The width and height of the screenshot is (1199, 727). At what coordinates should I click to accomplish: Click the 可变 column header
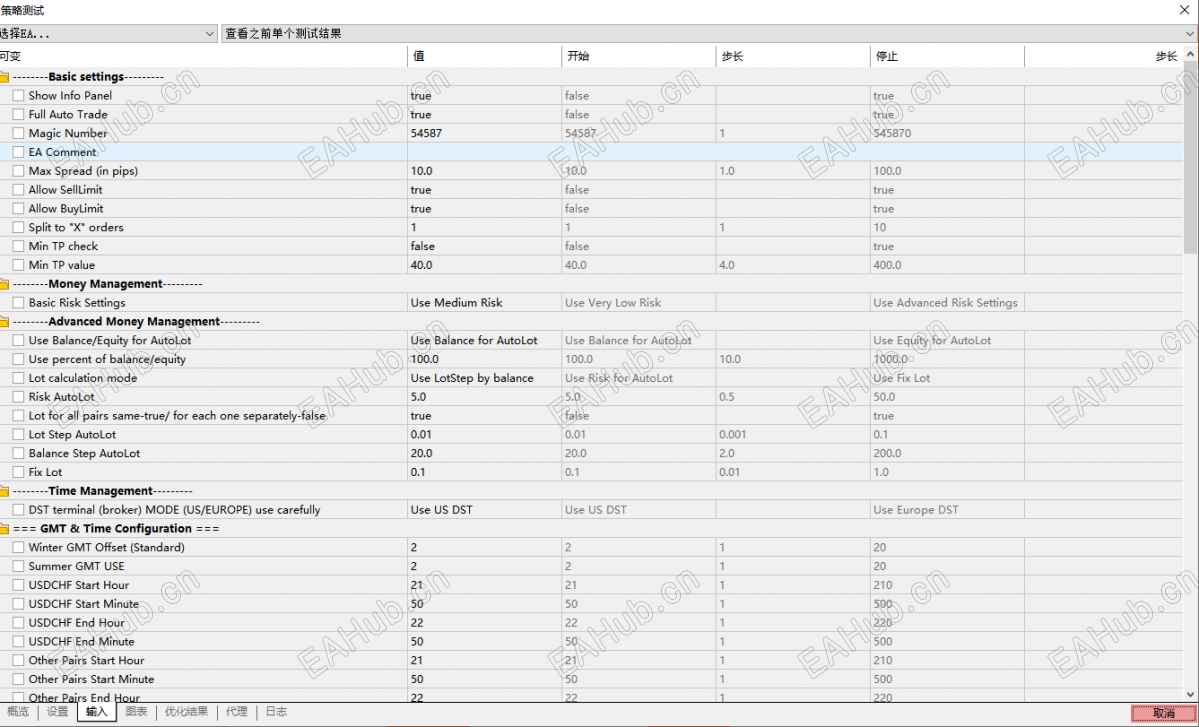coord(203,57)
